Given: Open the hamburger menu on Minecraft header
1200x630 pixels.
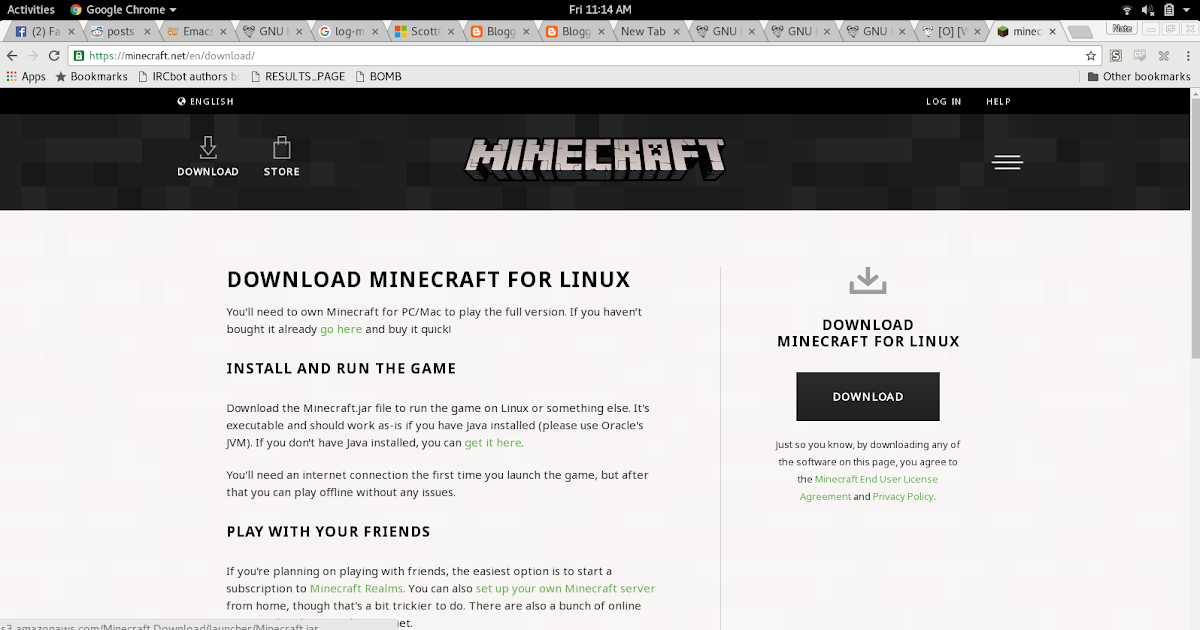Looking at the screenshot, I should point(1007,162).
